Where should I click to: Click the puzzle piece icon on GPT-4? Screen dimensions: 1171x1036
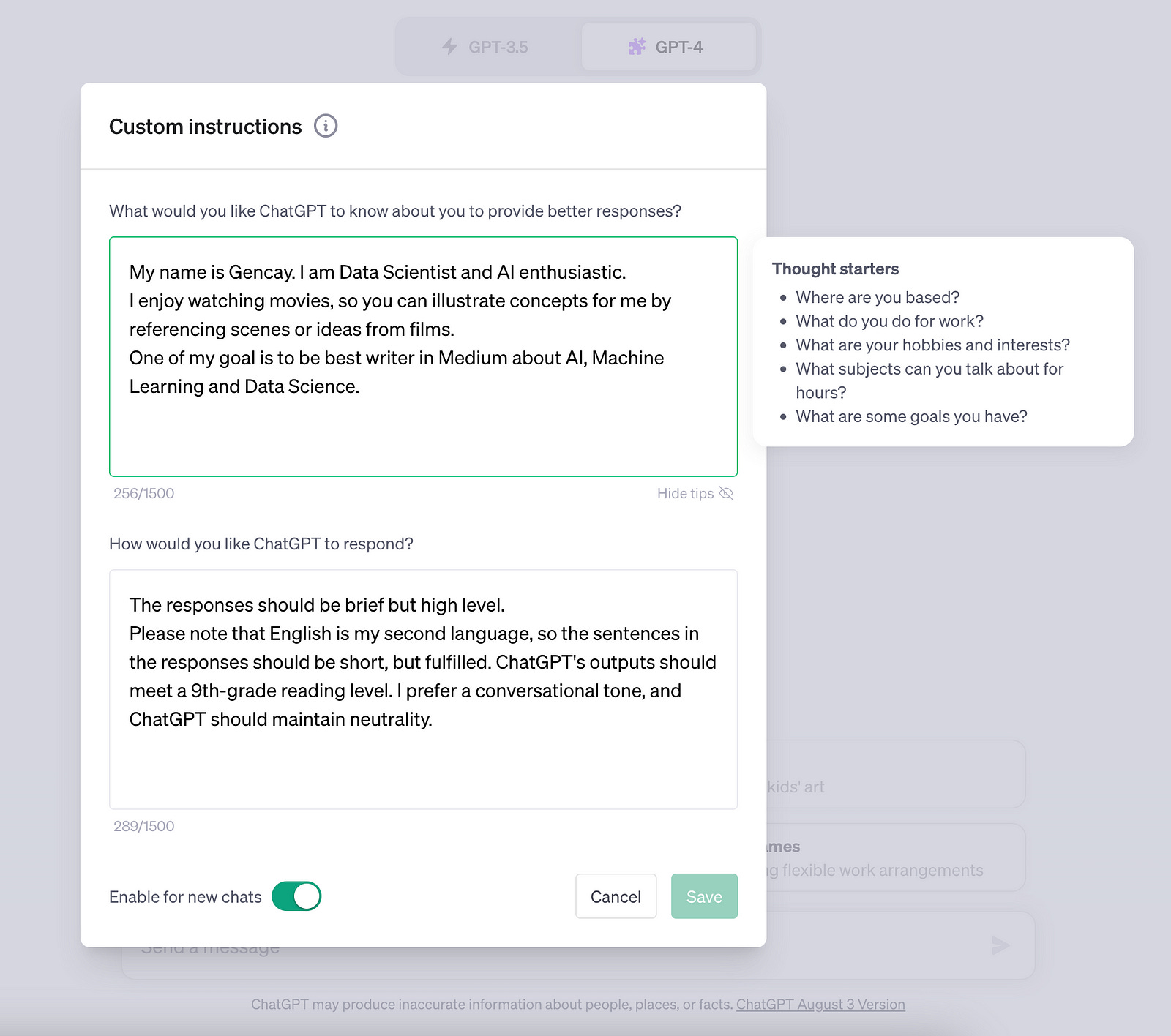click(x=636, y=47)
